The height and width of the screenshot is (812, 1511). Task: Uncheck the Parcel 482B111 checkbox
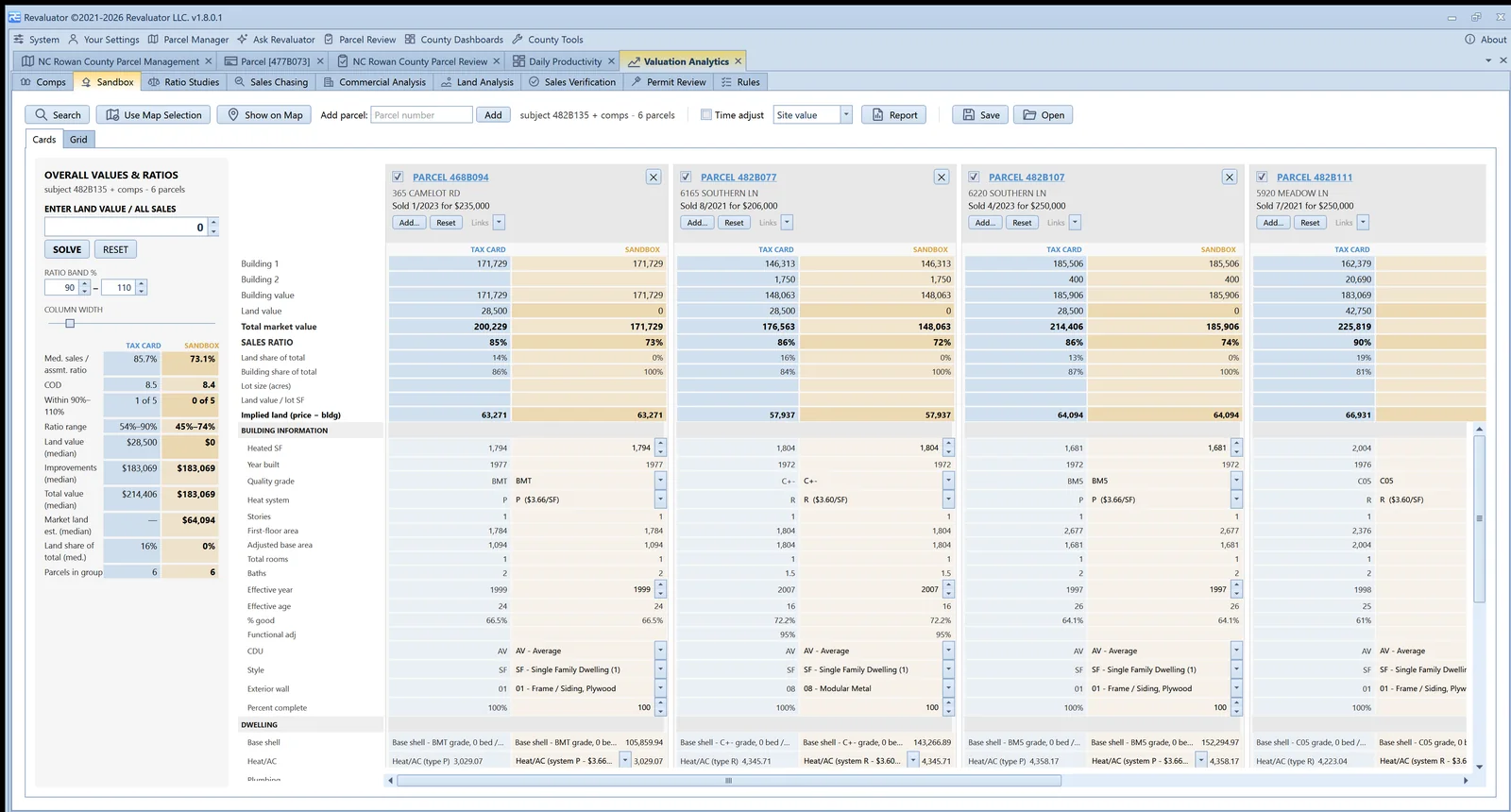tap(1262, 177)
